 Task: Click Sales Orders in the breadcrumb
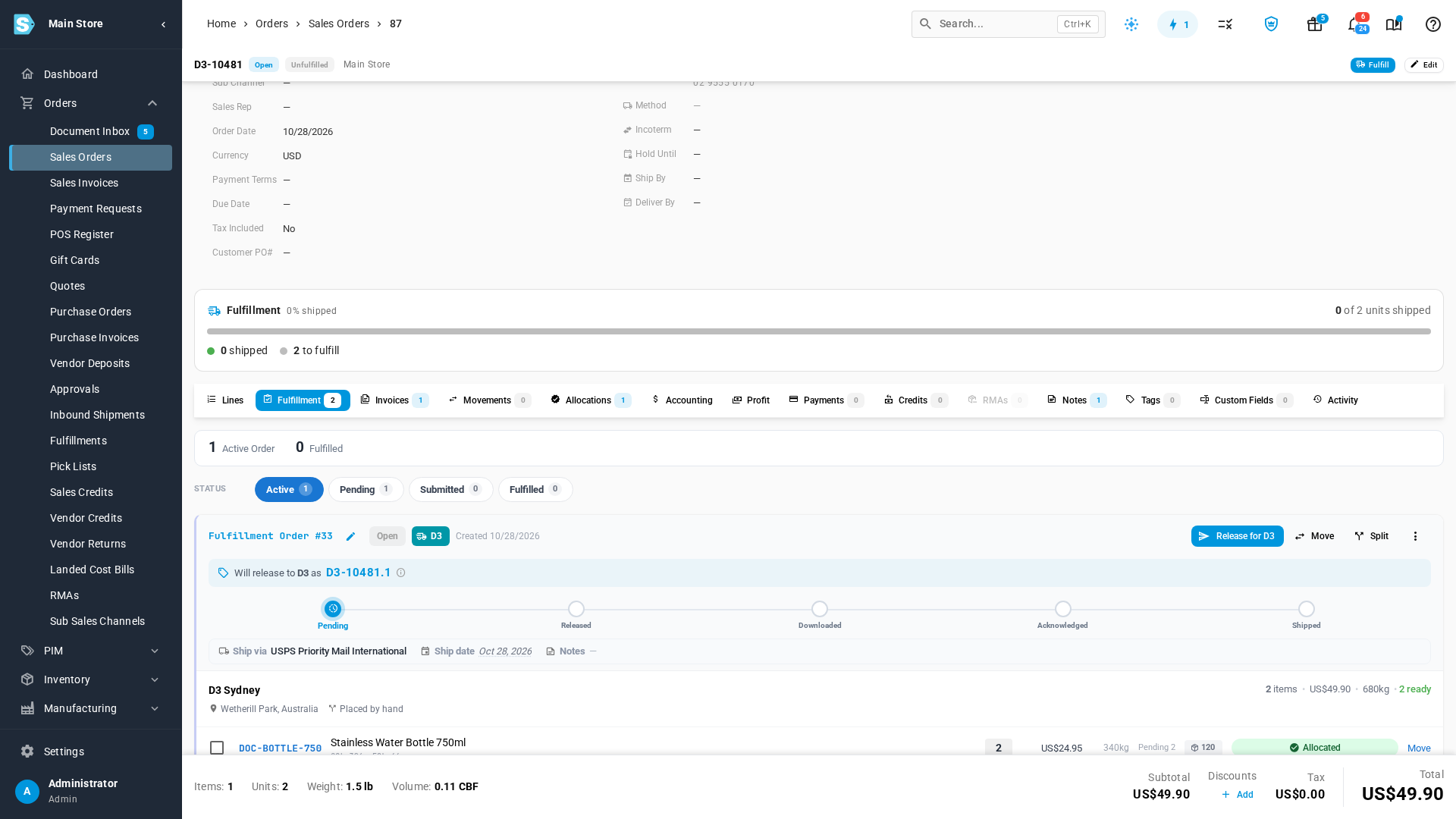[x=339, y=24]
